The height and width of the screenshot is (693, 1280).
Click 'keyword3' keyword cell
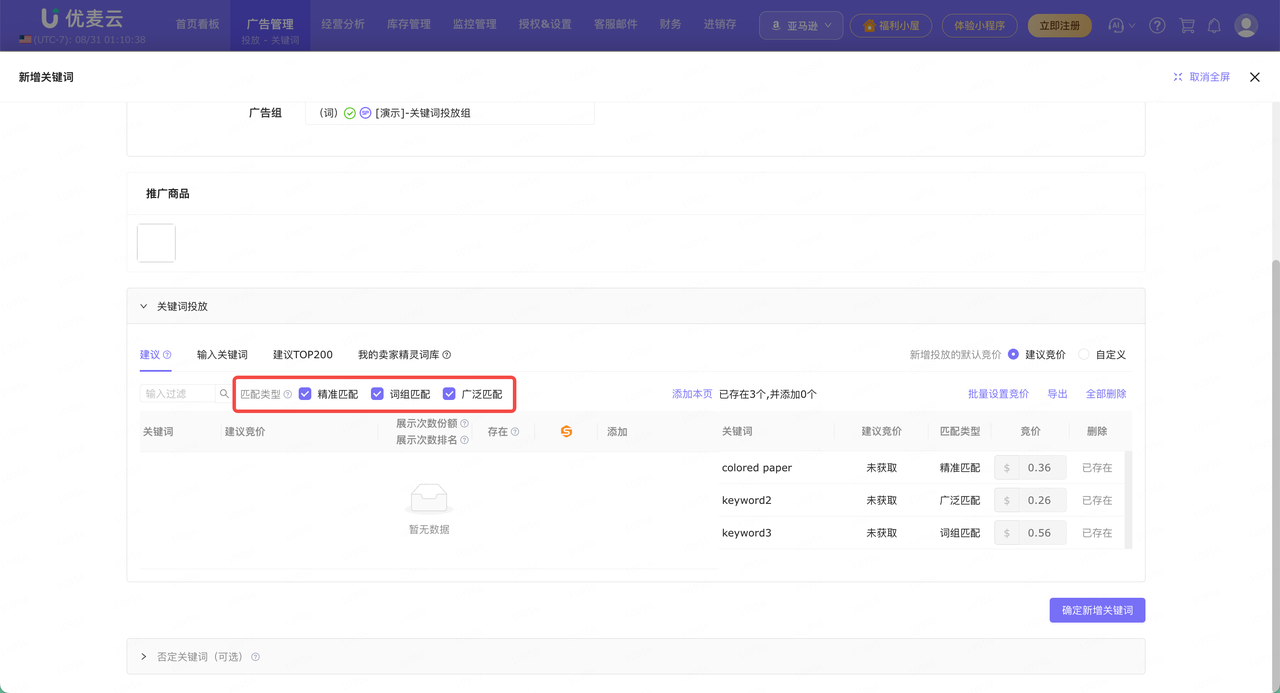pyautogui.click(x=747, y=533)
